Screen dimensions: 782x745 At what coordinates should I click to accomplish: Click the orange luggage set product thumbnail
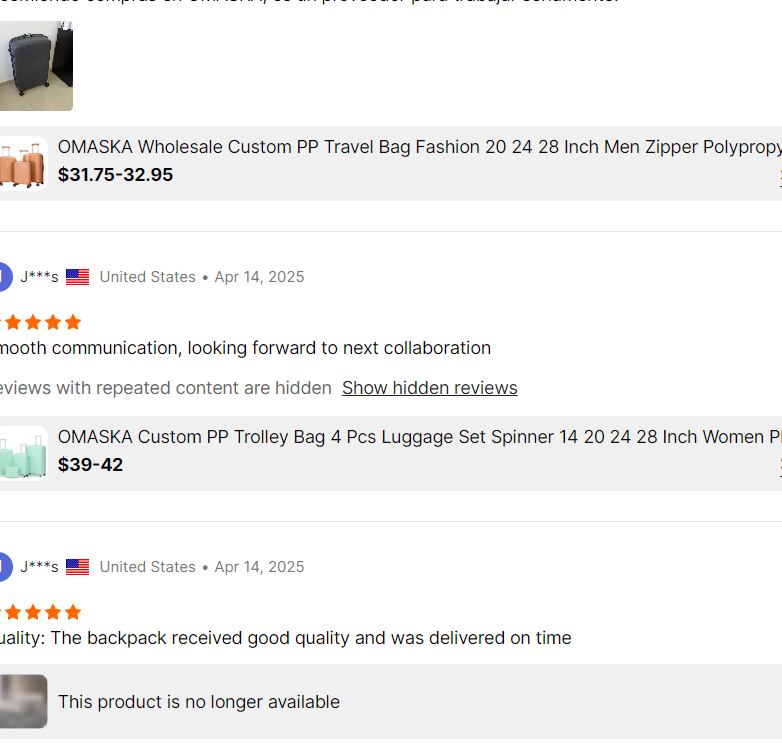point(23,162)
